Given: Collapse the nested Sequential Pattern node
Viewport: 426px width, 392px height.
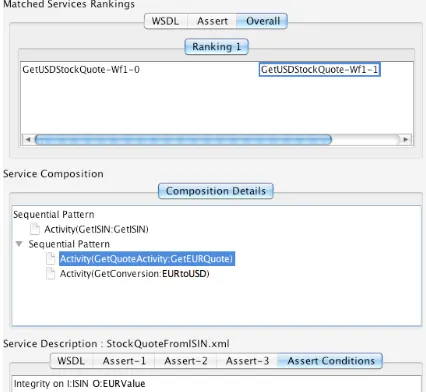Looking at the screenshot, I should [x=19, y=244].
